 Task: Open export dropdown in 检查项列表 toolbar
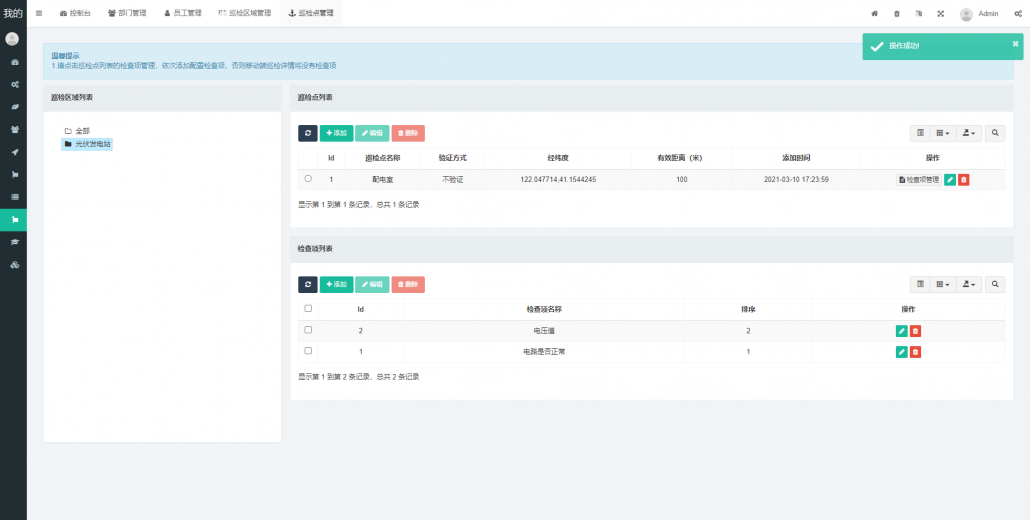coord(969,284)
